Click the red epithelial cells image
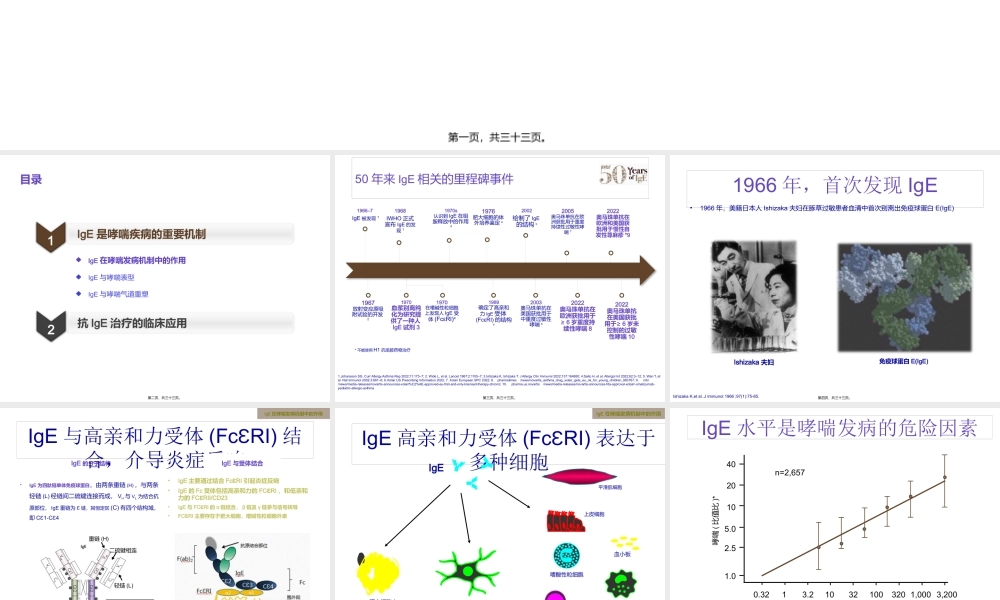 click(x=566, y=520)
